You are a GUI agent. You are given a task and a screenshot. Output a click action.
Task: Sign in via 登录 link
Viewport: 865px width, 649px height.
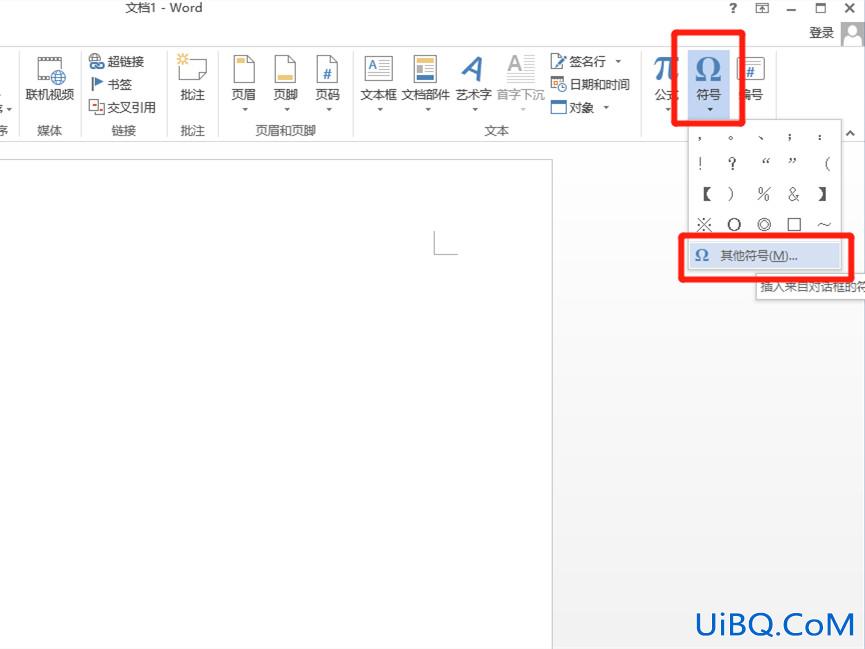[821, 33]
